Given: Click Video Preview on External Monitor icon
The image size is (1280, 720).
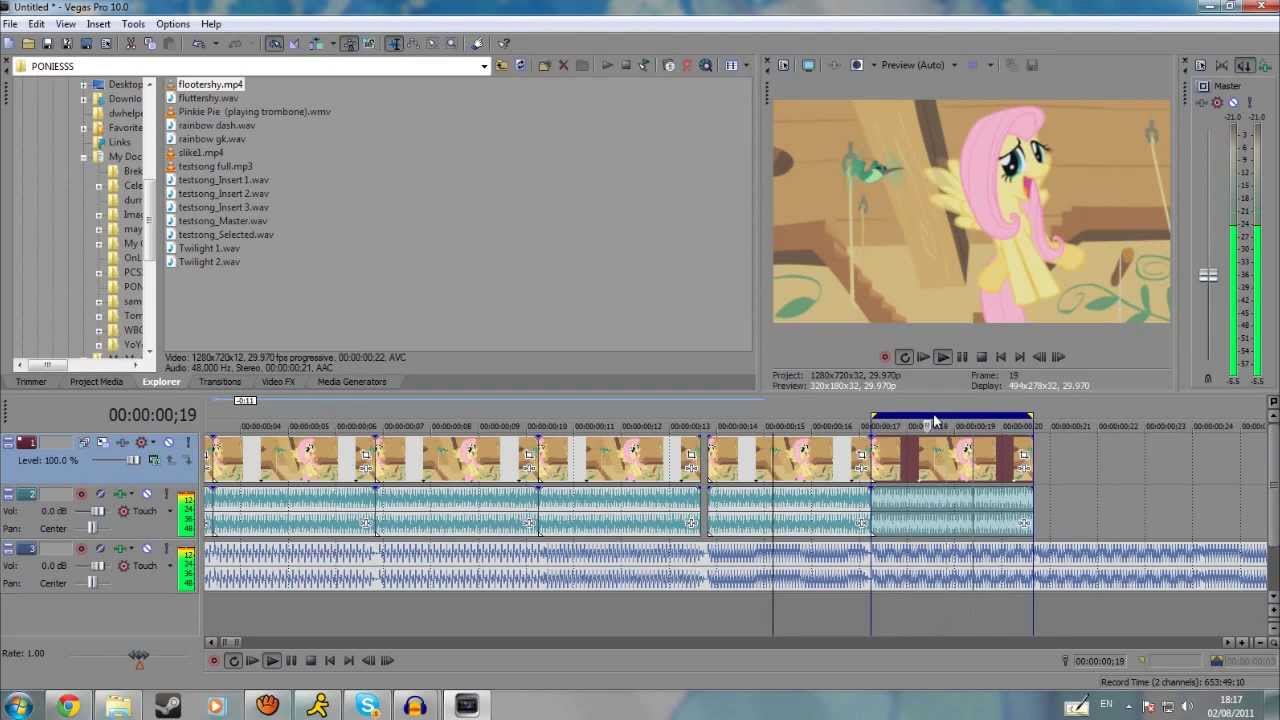Looking at the screenshot, I should point(808,65).
